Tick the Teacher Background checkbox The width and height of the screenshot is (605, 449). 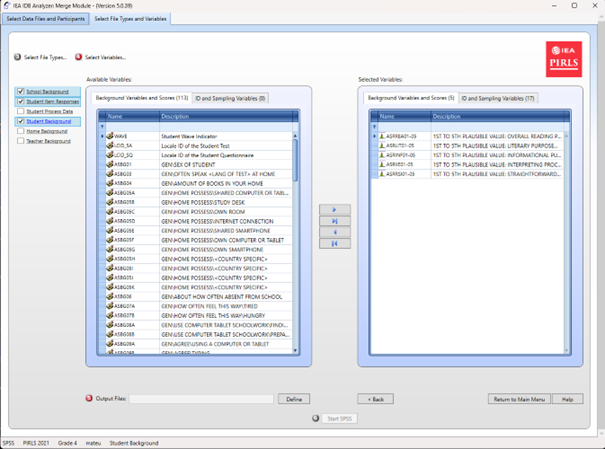pos(21,141)
